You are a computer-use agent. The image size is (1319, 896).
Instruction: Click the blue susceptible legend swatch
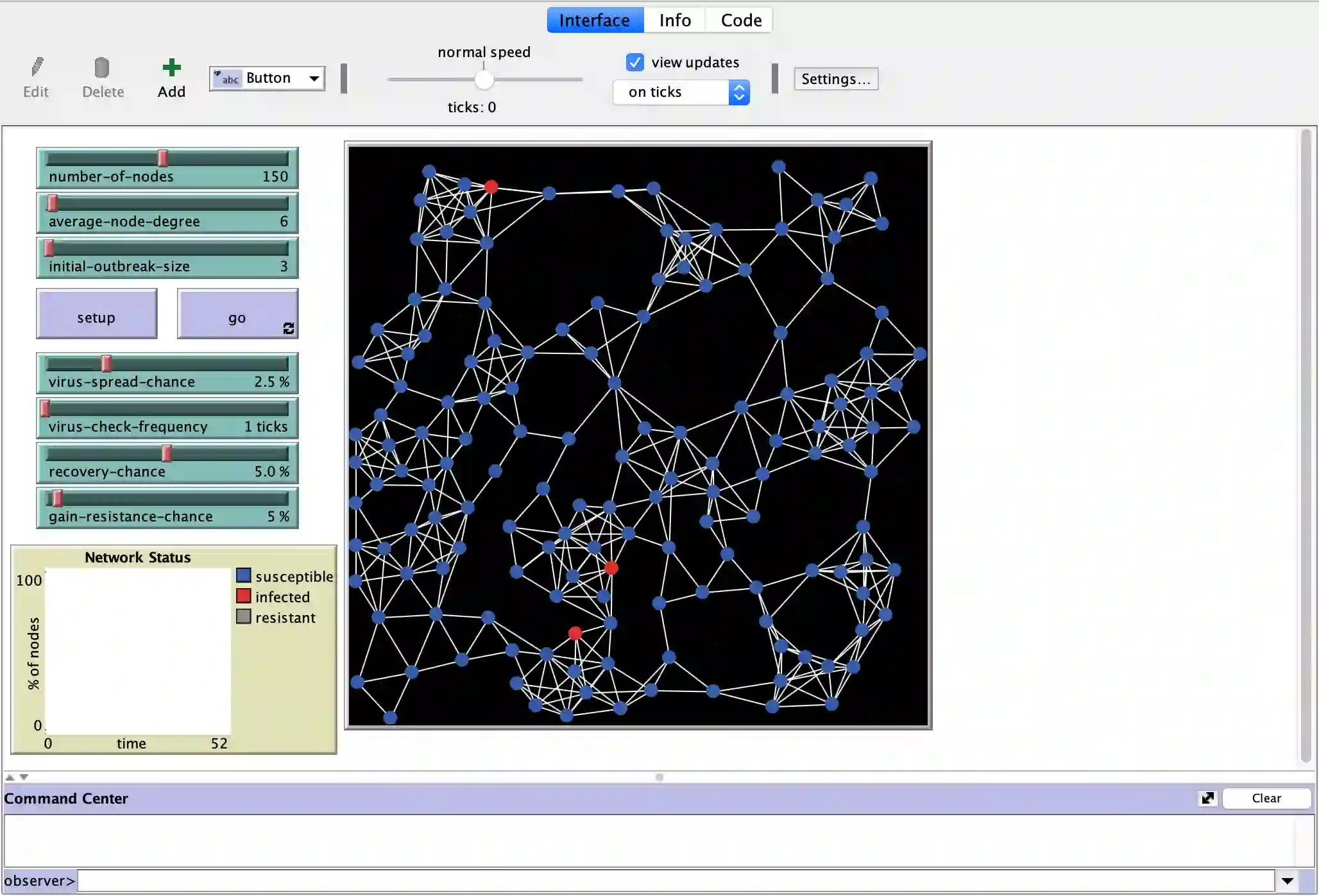coord(243,575)
